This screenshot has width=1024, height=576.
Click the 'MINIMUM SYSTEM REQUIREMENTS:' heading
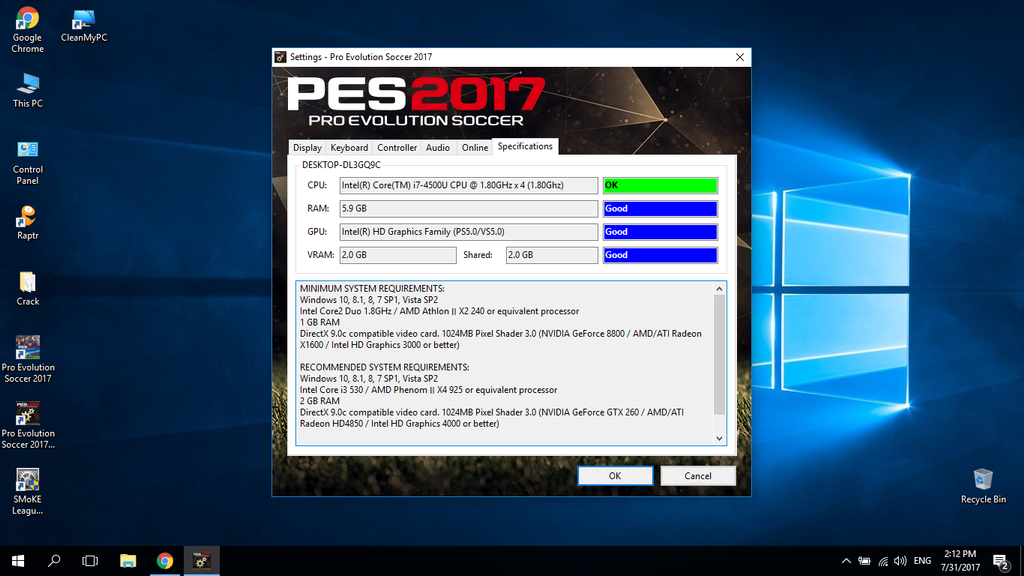(x=372, y=289)
